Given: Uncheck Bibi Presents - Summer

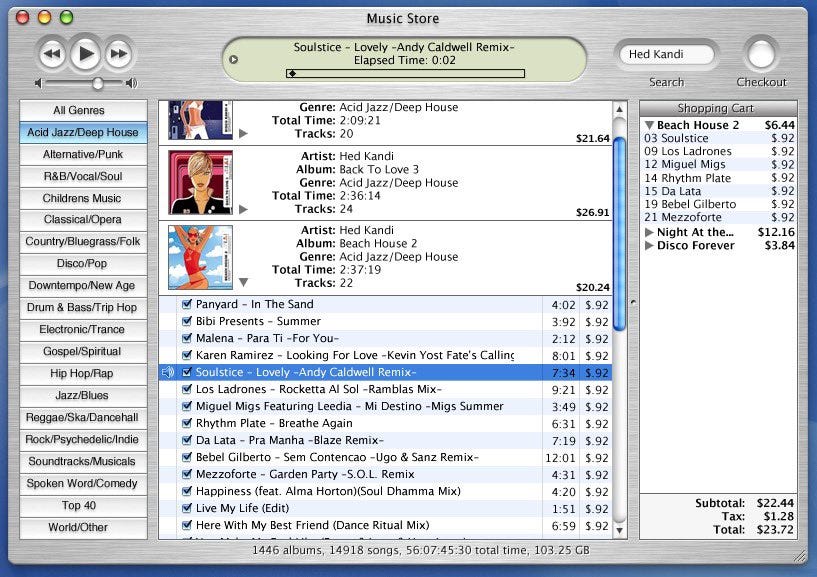Looking at the screenshot, I should (x=187, y=321).
